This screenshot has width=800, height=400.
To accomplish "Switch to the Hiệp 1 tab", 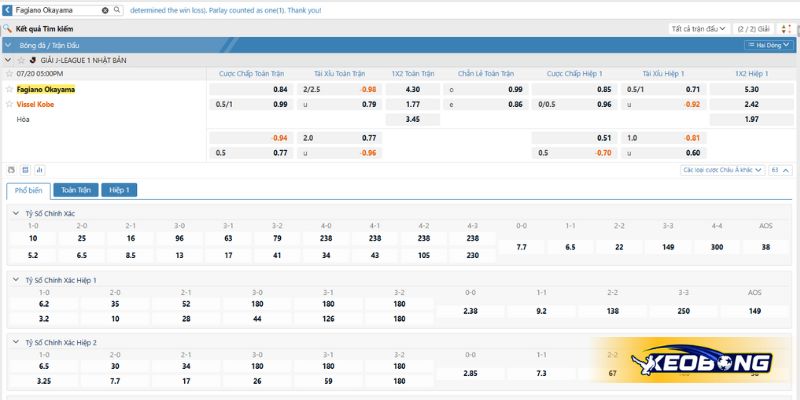I will click(x=120, y=190).
